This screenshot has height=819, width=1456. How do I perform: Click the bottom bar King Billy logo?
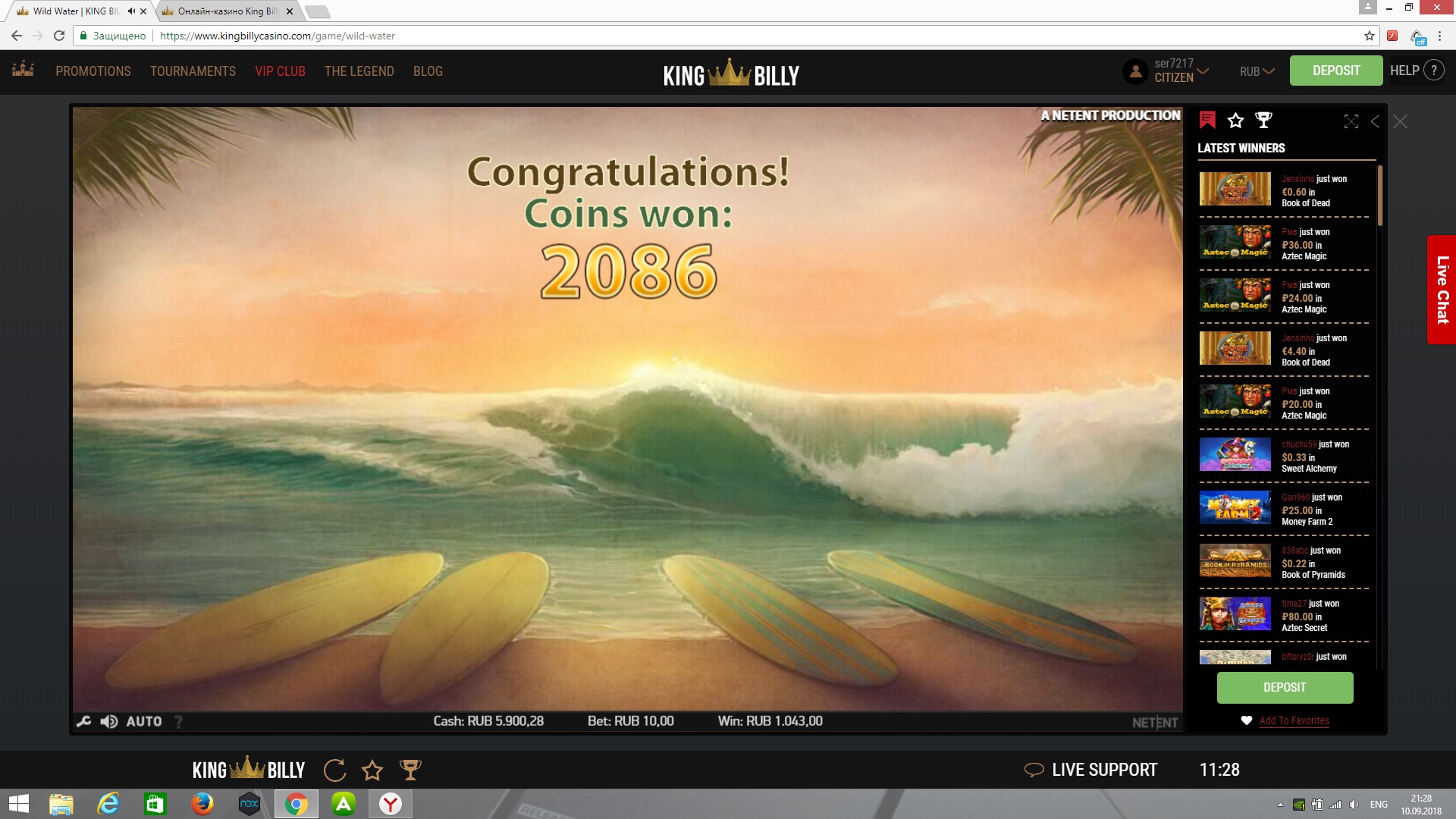click(249, 770)
